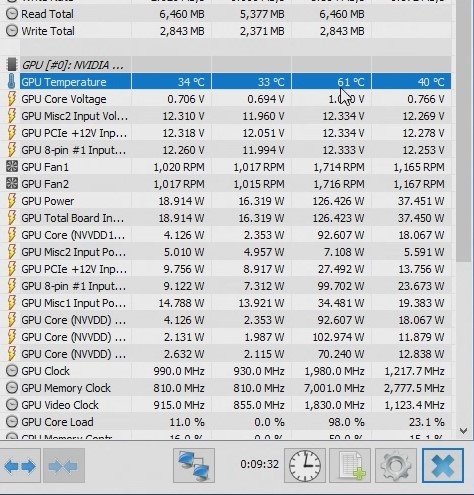The height and width of the screenshot is (495, 474).
Task: Click the 98.0 % maximum core load value
Action: pos(346,422)
